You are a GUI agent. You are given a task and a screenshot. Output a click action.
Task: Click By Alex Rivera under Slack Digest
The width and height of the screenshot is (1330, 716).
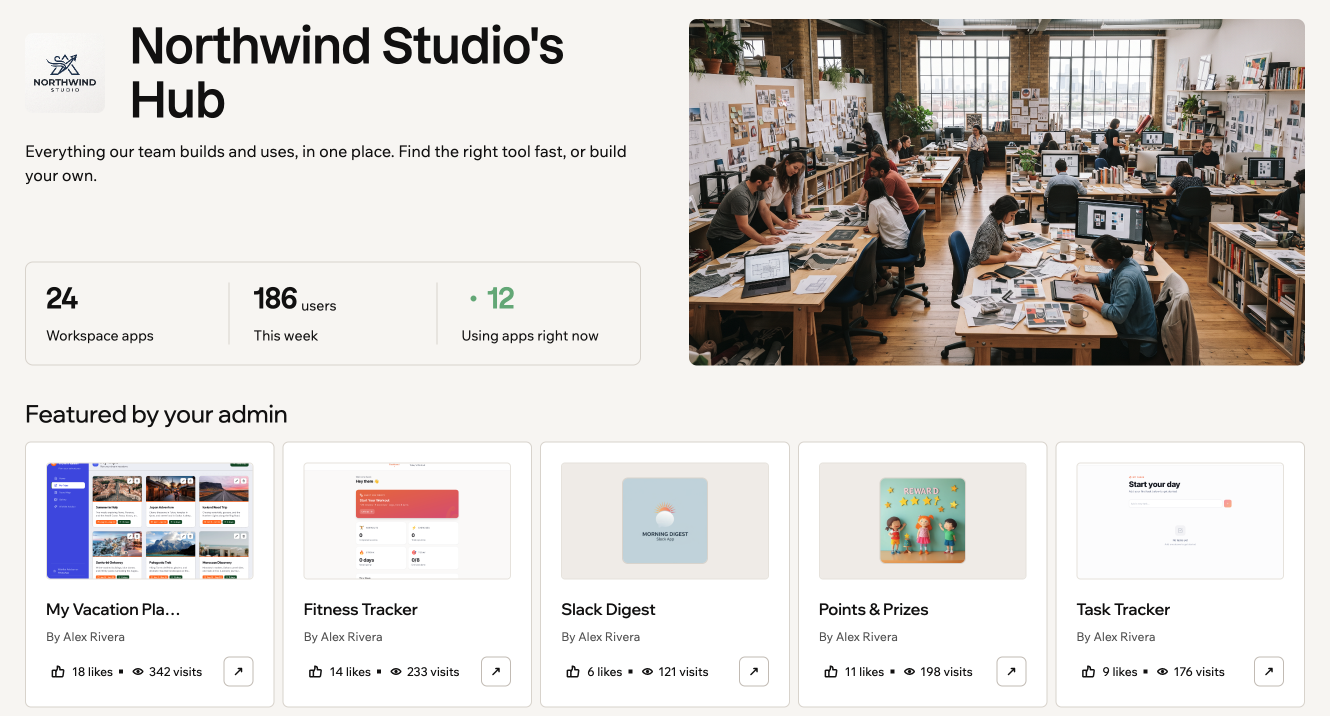point(601,637)
